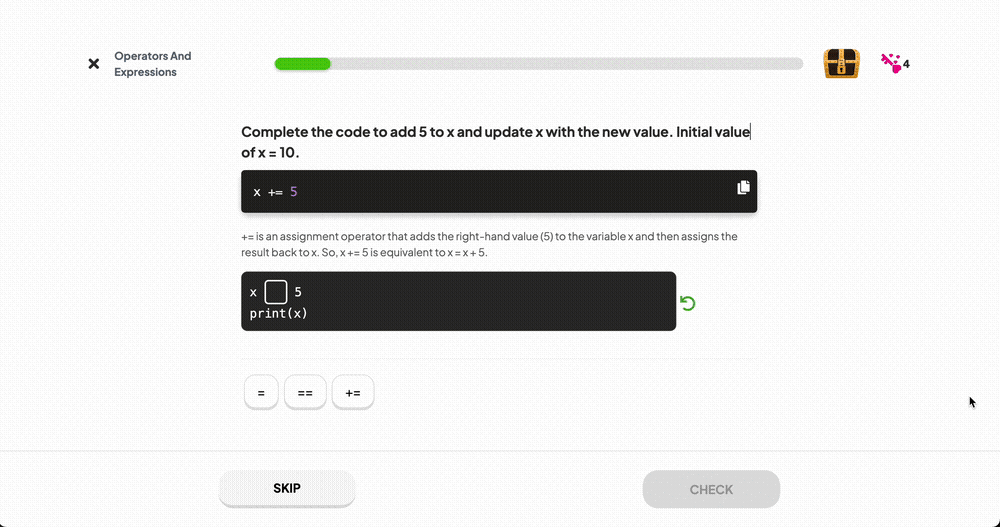Click the grey unfilled part of progress bar
1000x527 pixels.
[566, 64]
